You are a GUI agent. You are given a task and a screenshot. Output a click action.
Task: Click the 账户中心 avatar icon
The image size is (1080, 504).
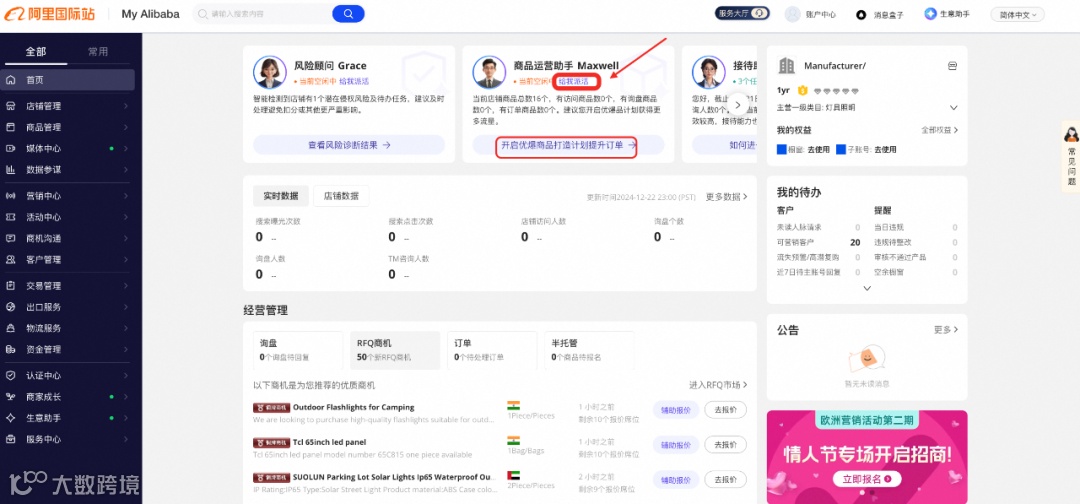point(793,14)
